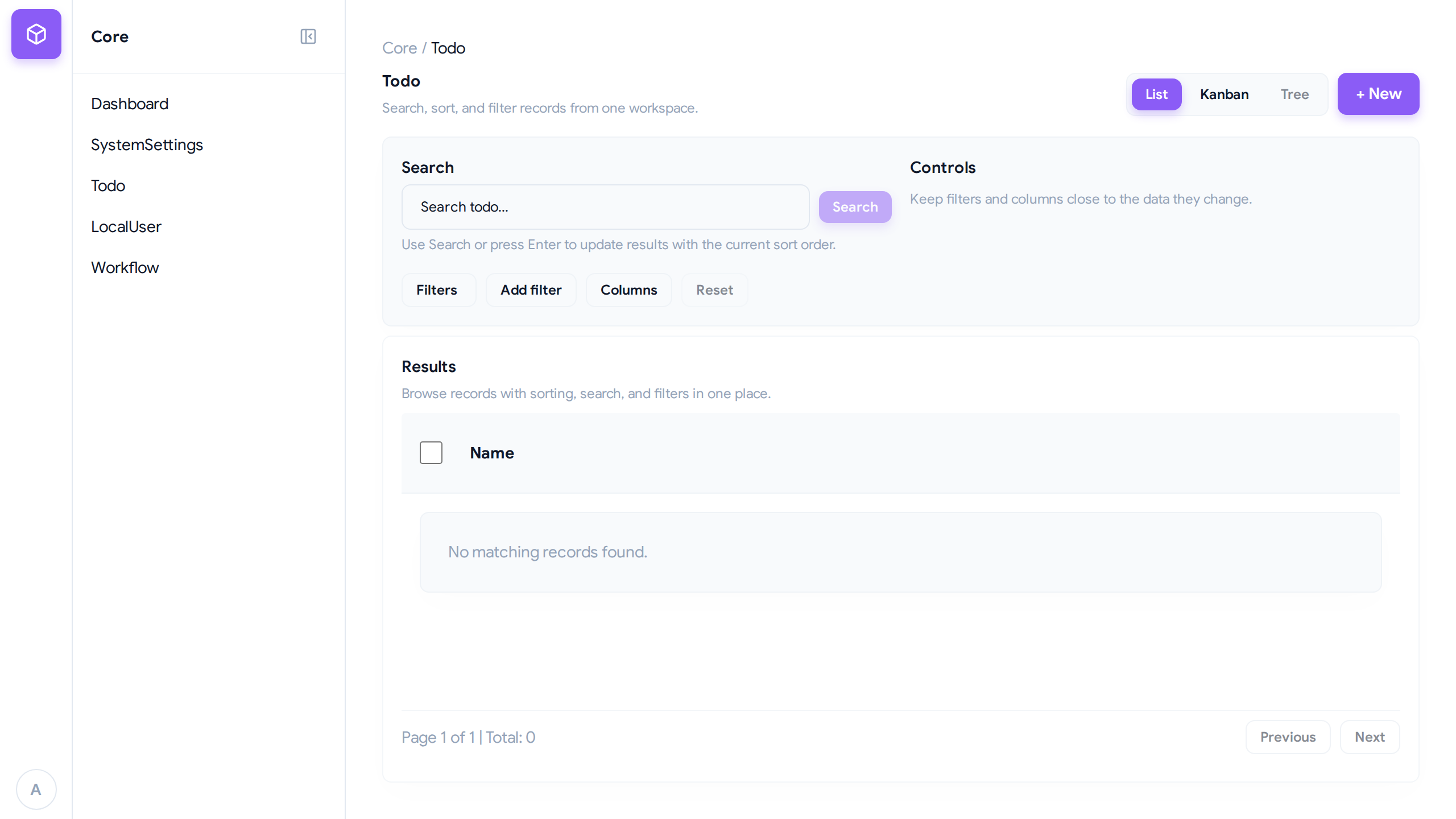Click the Core sidebar title

110,36
